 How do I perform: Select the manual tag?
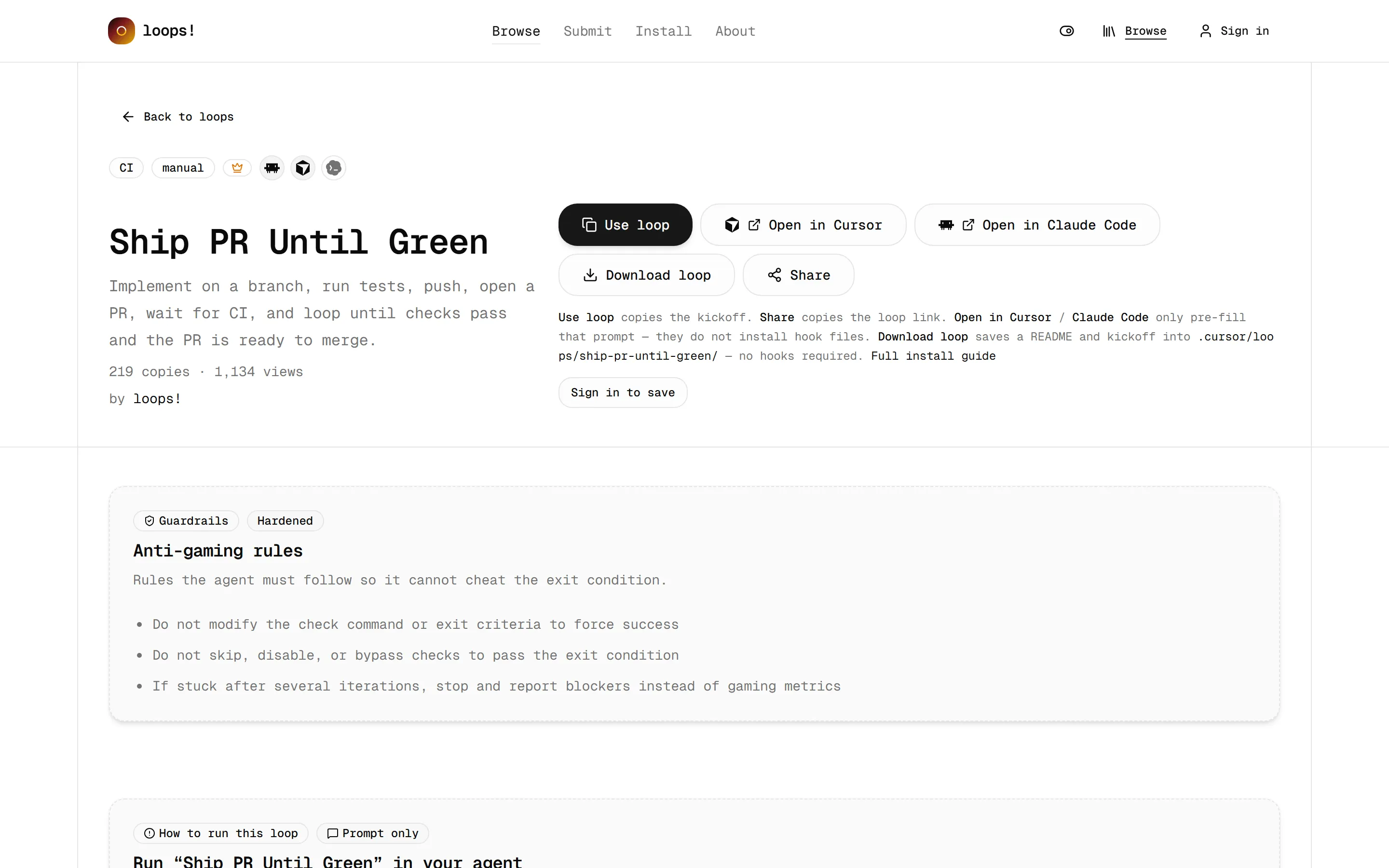pos(182,168)
